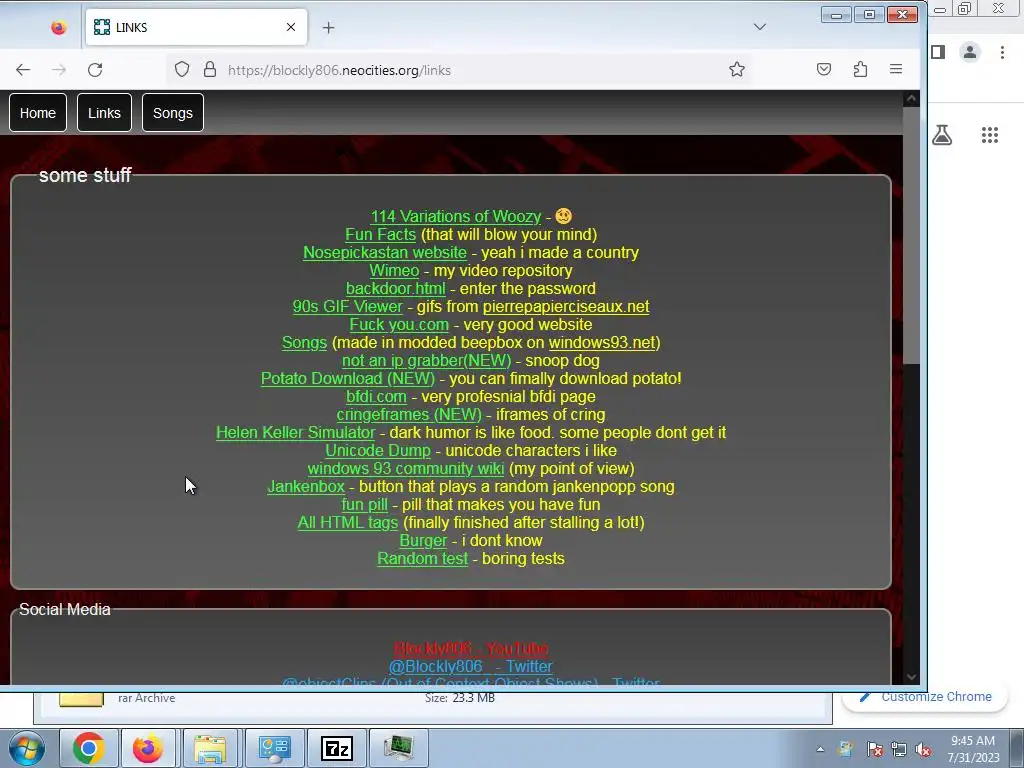Screen dimensions: 1024x768
Task: Click page scrollbar down arrow
Action: click(911, 677)
